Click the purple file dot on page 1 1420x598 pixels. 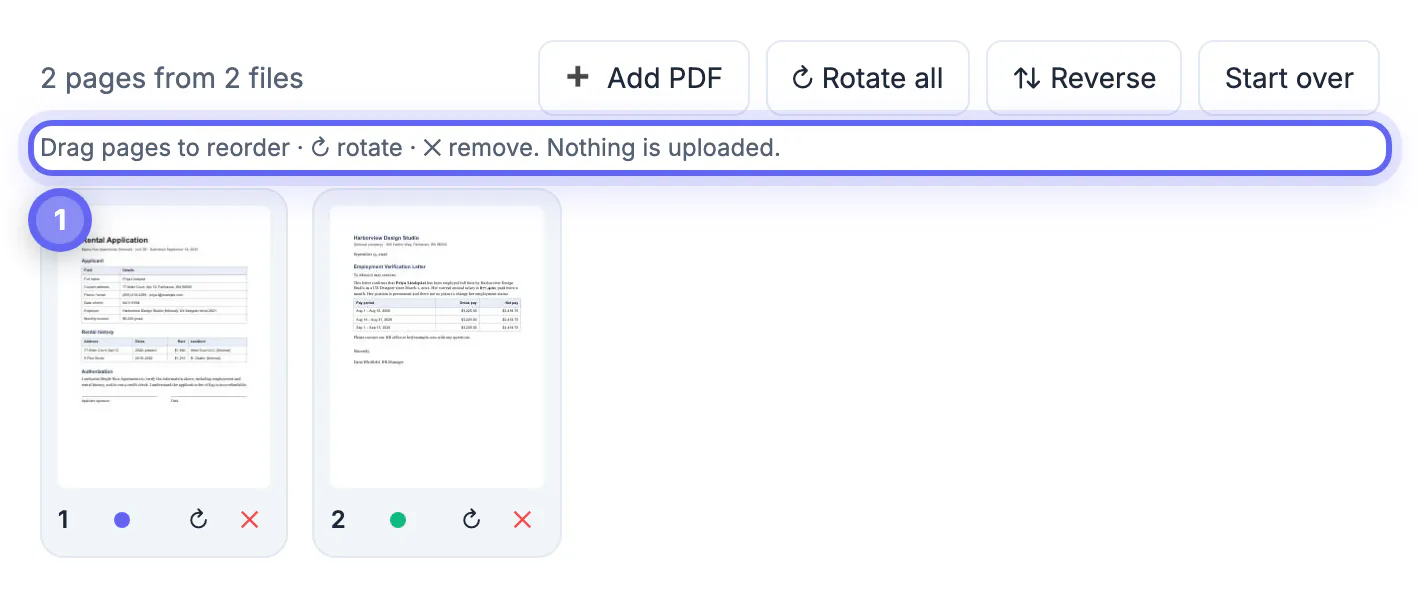(122, 520)
